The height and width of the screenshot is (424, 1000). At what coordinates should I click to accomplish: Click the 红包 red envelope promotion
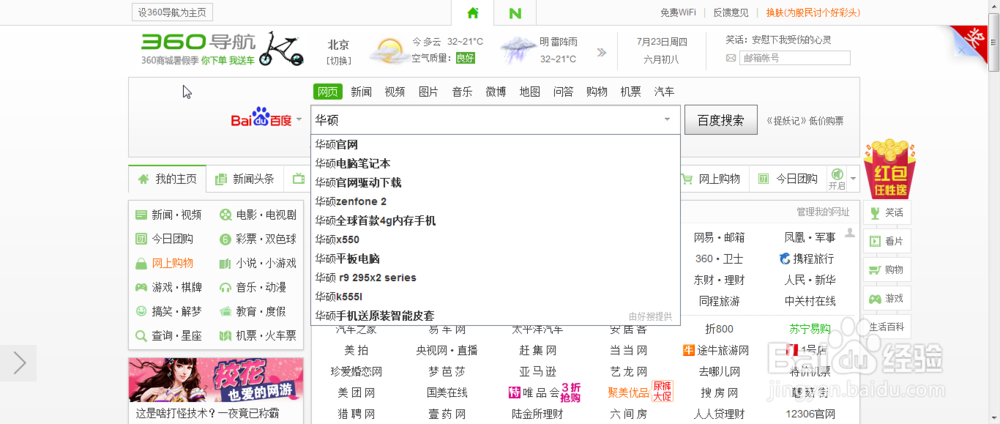(x=890, y=169)
